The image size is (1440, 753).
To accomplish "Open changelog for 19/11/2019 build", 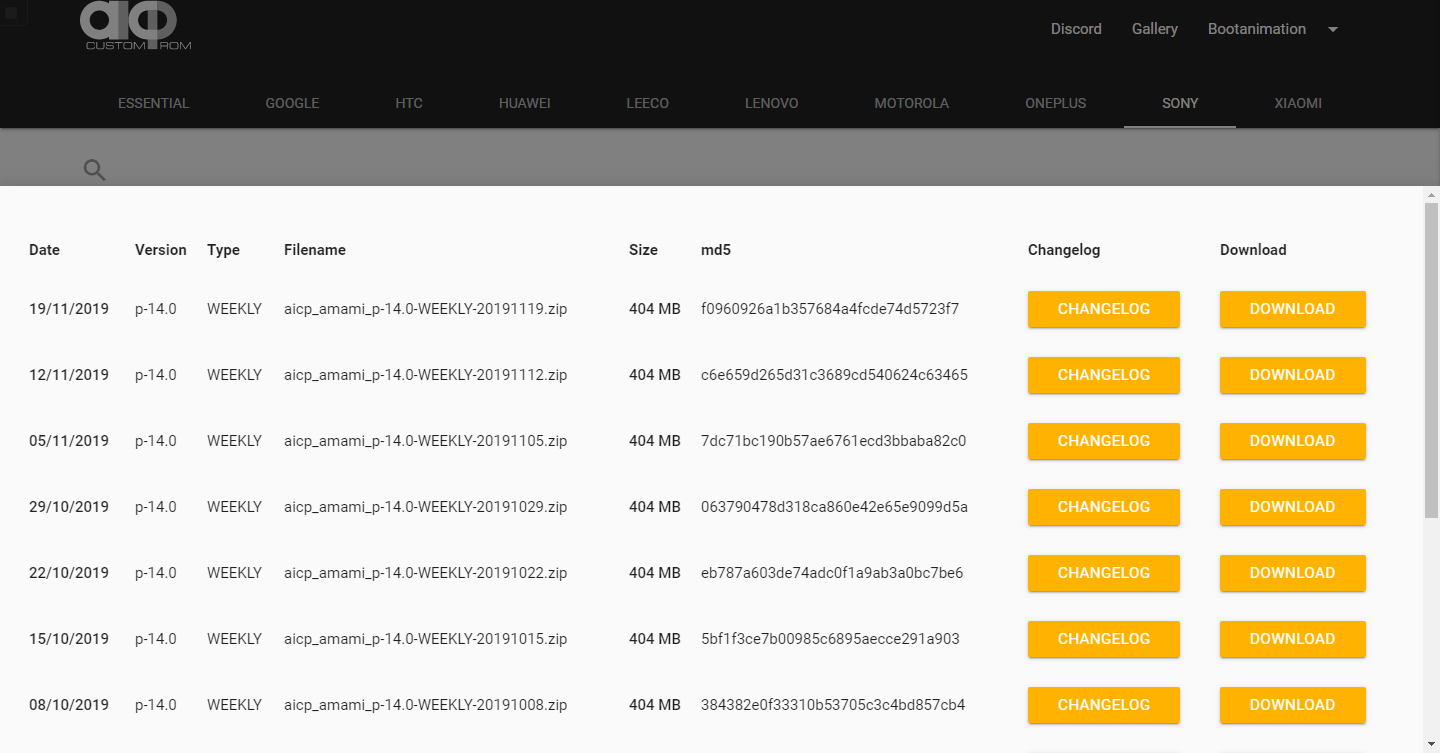I will 1104,309.
